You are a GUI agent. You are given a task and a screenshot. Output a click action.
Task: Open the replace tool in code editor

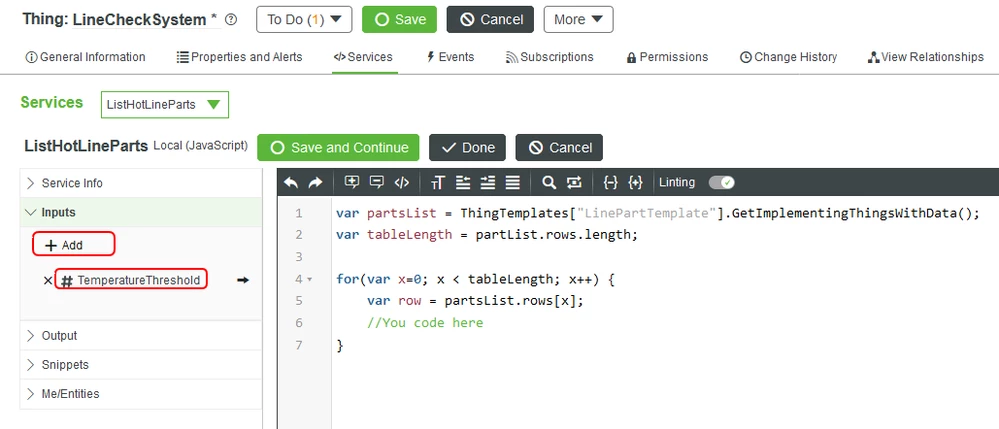[574, 183]
